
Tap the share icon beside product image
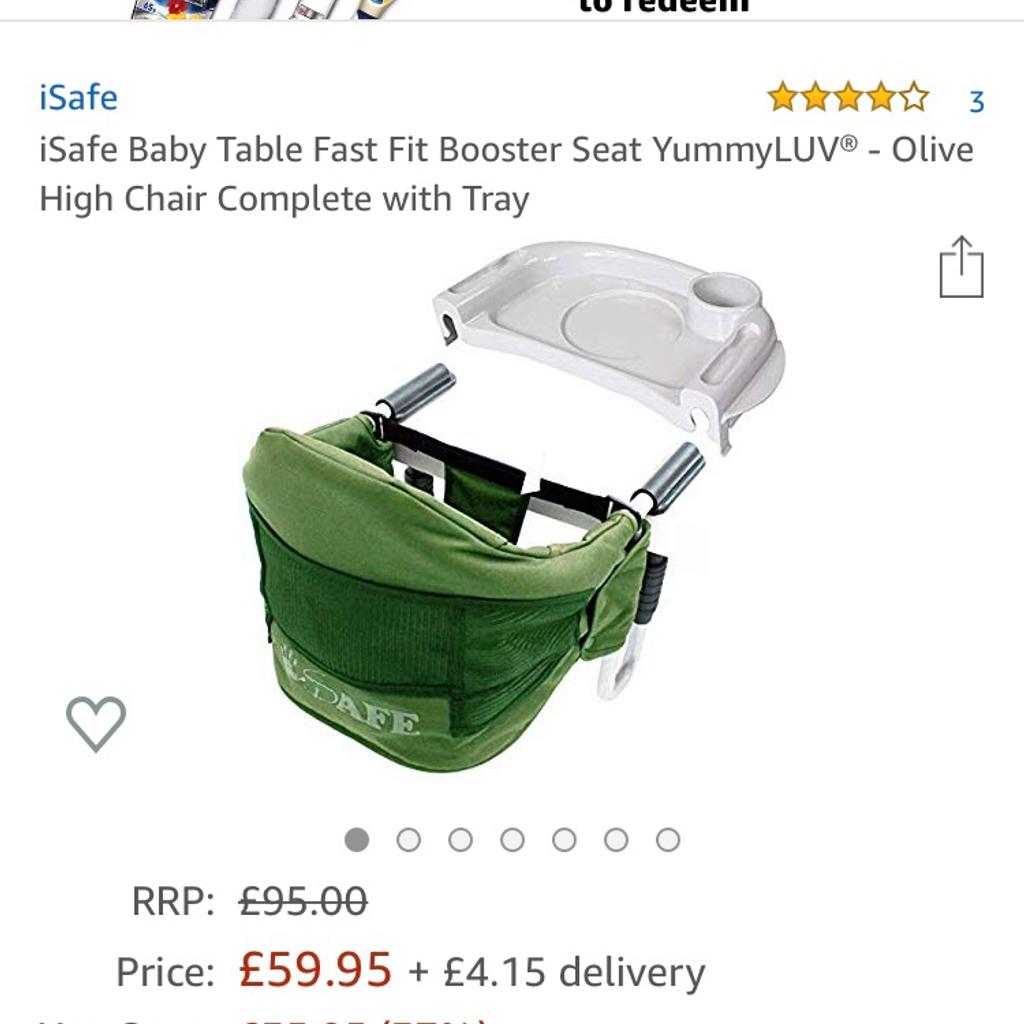coord(961,266)
